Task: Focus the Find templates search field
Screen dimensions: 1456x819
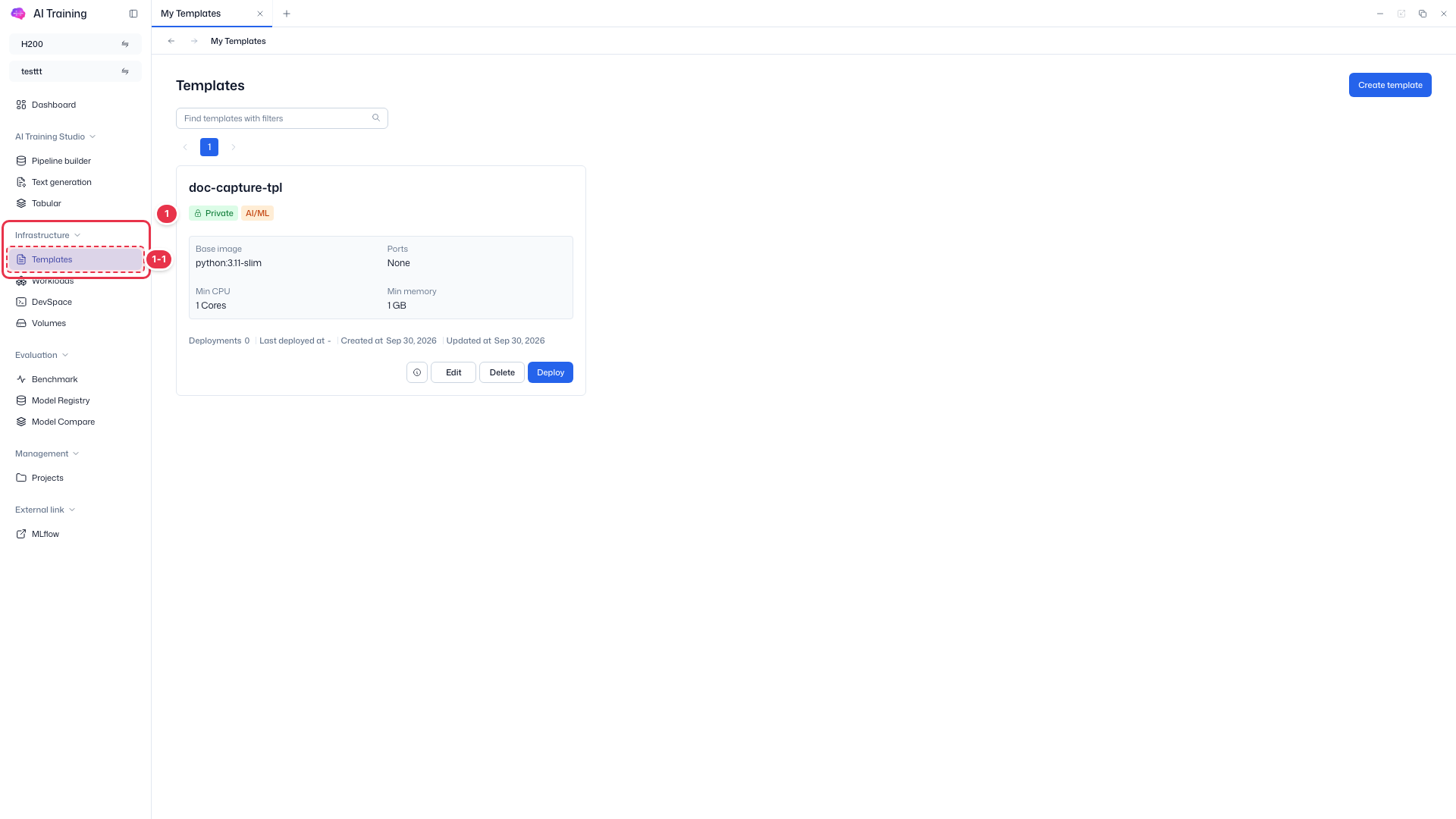Action: 282,118
